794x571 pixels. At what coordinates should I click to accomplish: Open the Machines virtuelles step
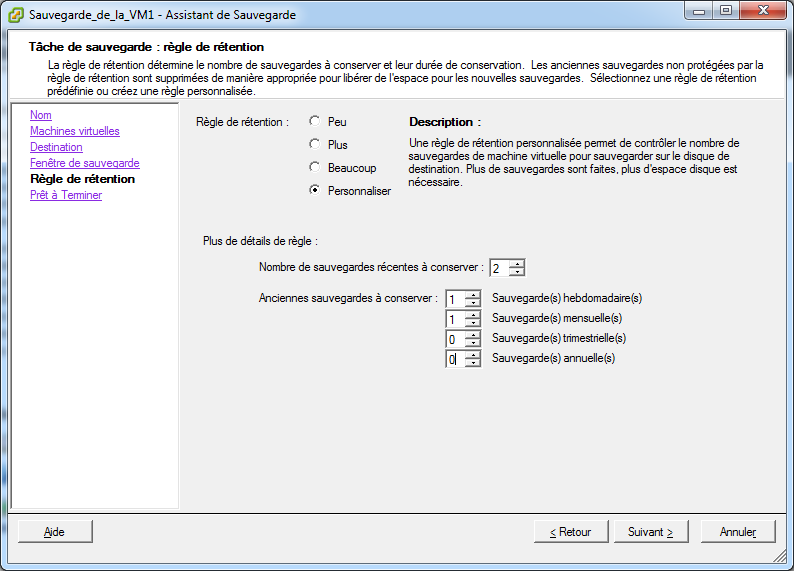pyautogui.click(x=74, y=131)
